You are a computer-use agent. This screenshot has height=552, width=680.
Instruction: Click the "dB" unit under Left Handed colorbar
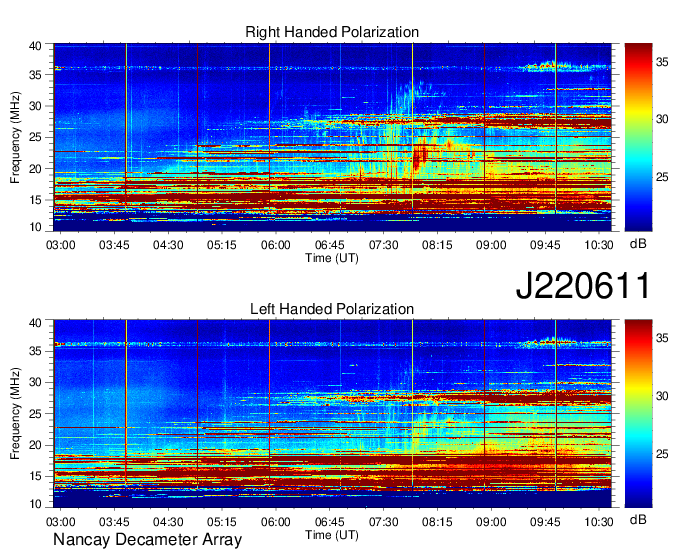pyautogui.click(x=638, y=519)
